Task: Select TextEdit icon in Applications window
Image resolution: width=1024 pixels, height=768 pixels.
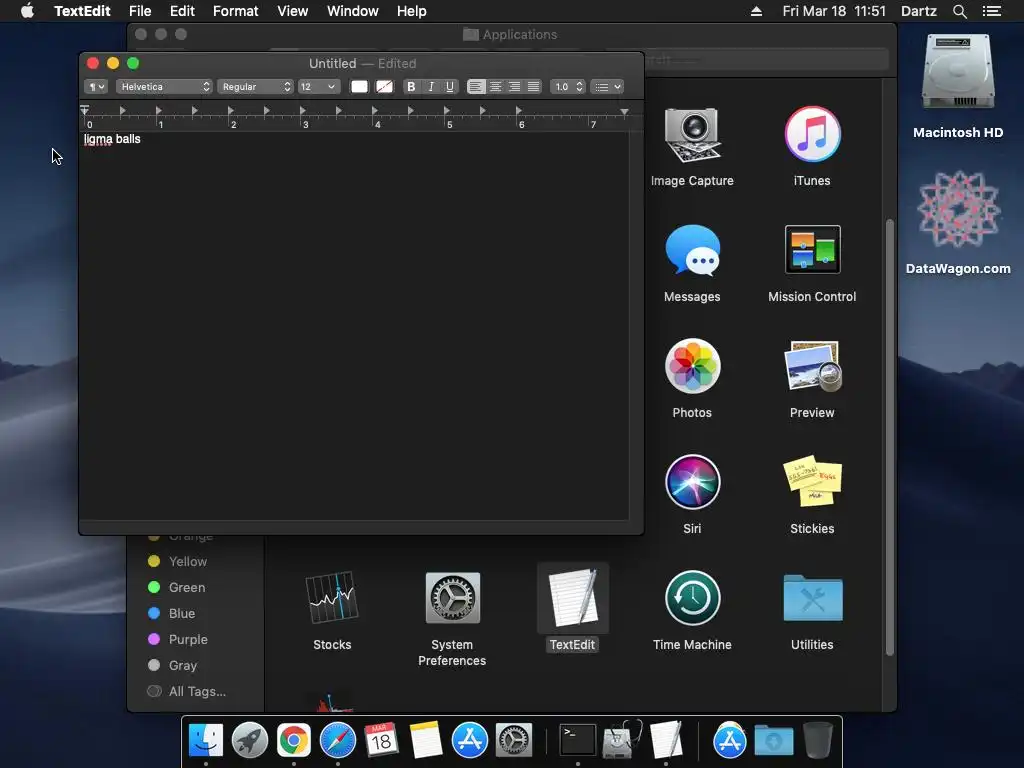Action: 573,609
